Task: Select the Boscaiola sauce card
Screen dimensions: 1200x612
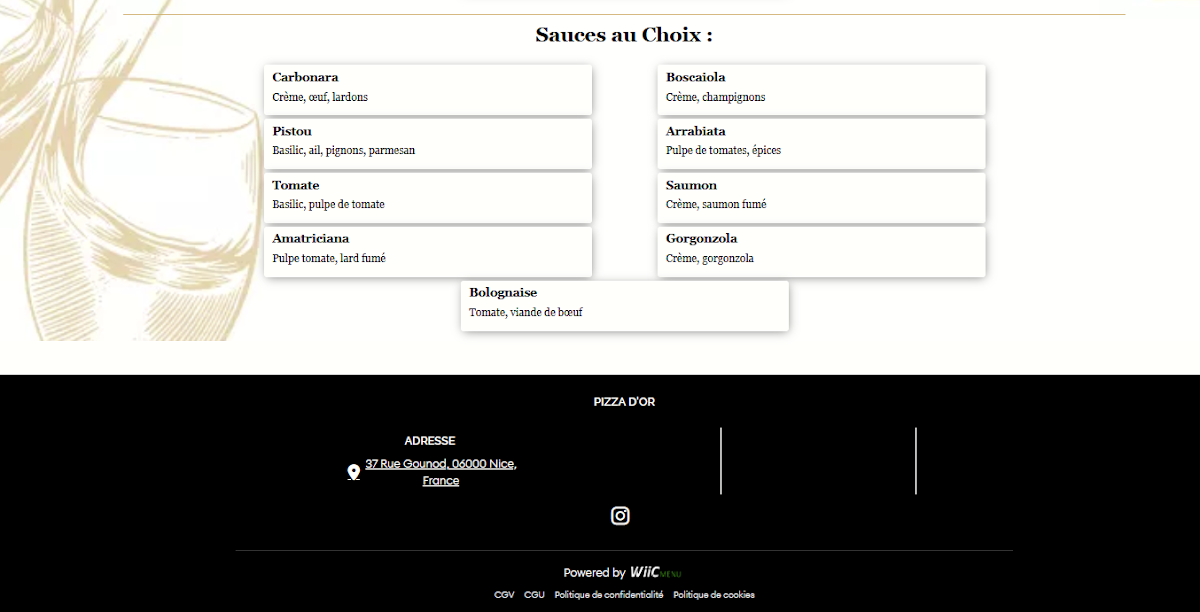Action: [822, 90]
